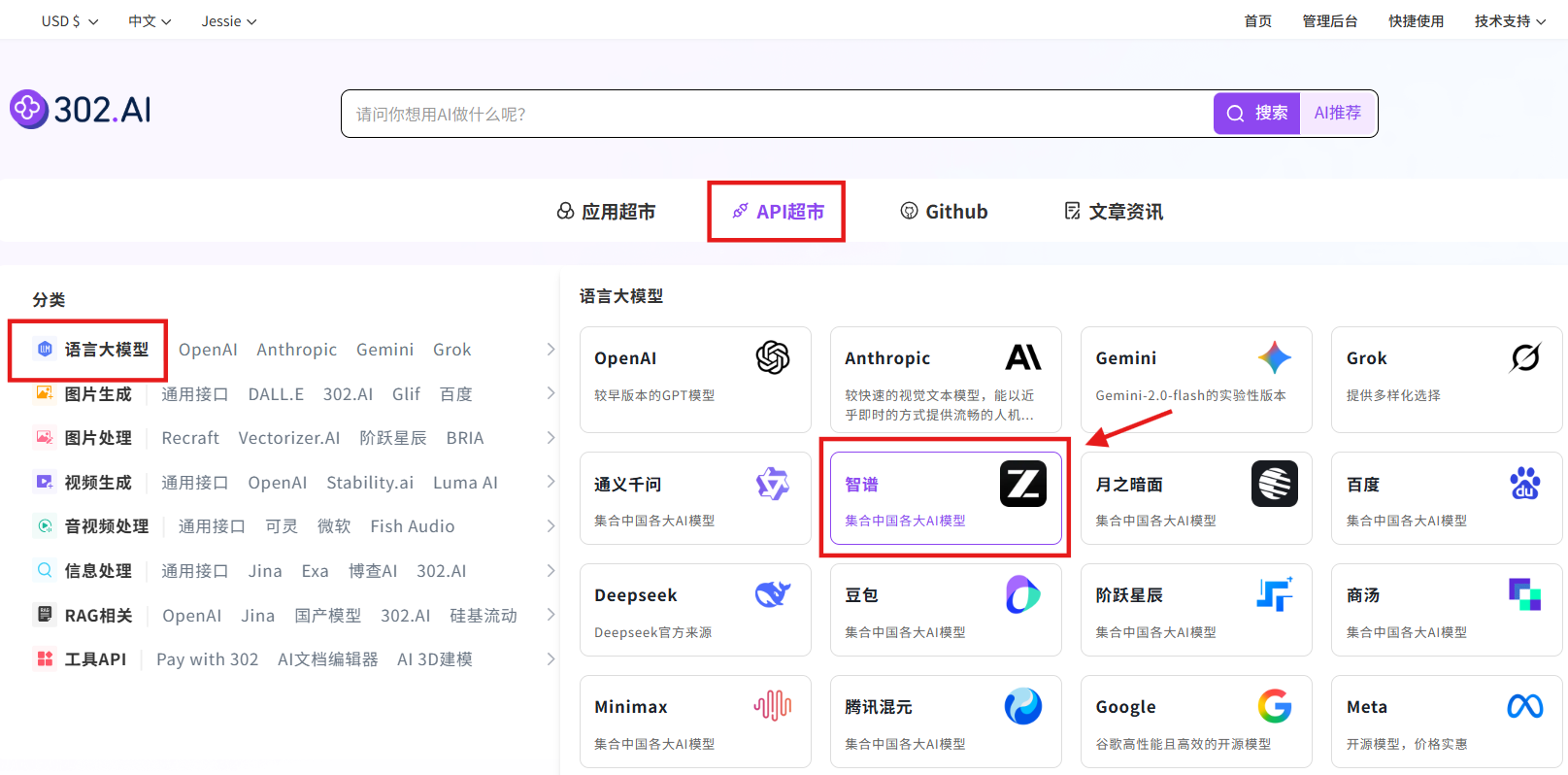Click the Anthropic card logo icon
Image resolution: width=1568 pixels, height=775 pixels.
[1023, 357]
